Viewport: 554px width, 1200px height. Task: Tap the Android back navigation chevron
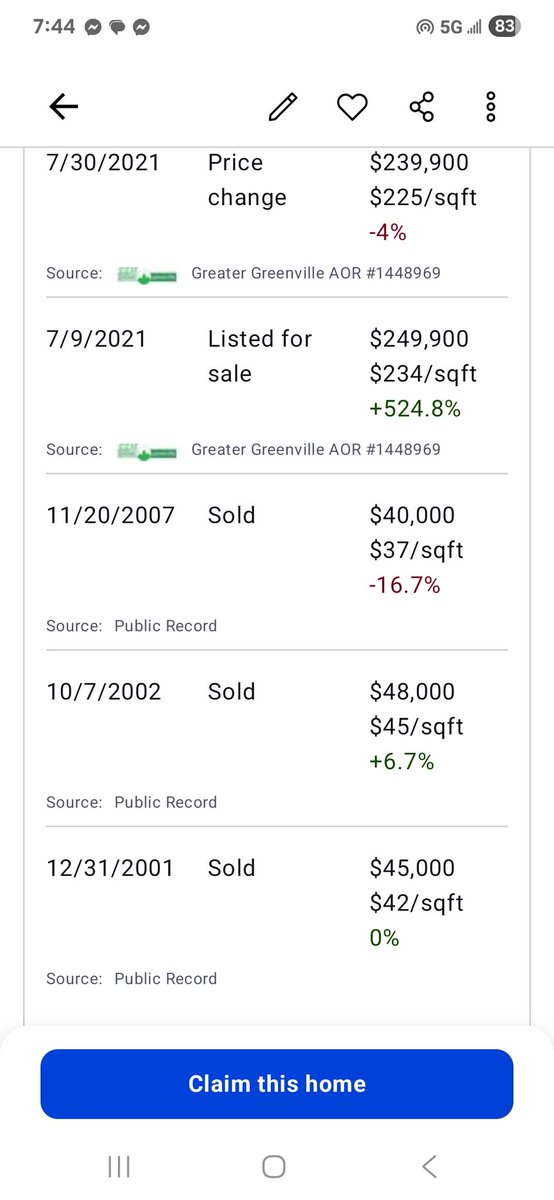coord(429,1166)
